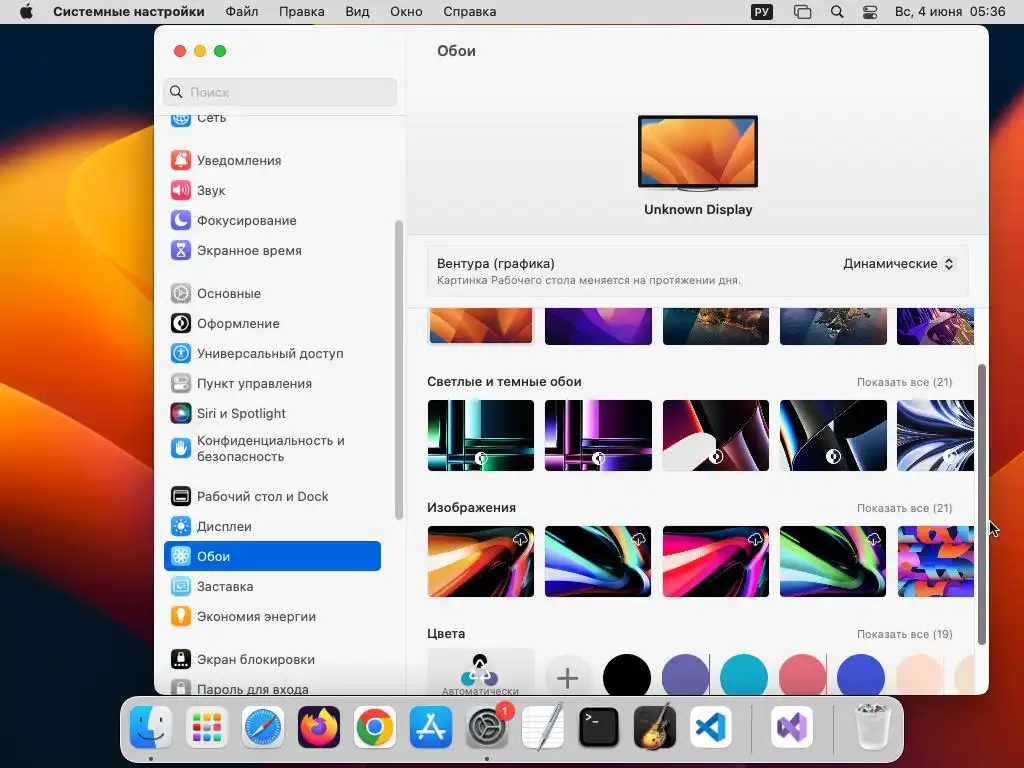This screenshot has height=768, width=1024.
Task: Open Заставка screensaver settings
Action: point(272,587)
